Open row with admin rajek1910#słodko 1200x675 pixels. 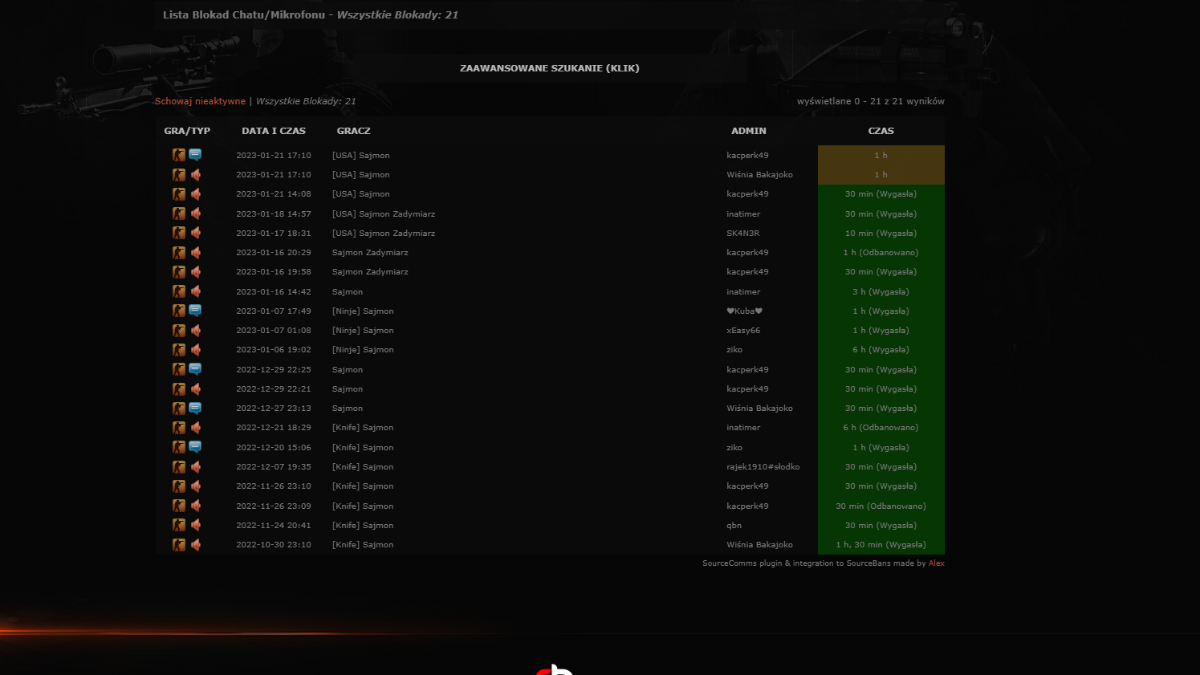click(x=550, y=467)
